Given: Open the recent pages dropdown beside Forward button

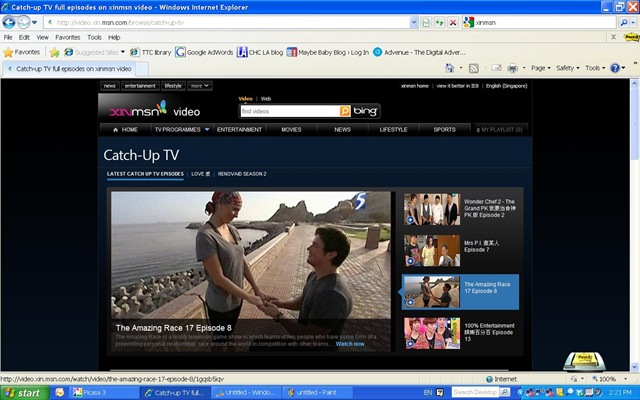Looking at the screenshot, I should [34, 22].
